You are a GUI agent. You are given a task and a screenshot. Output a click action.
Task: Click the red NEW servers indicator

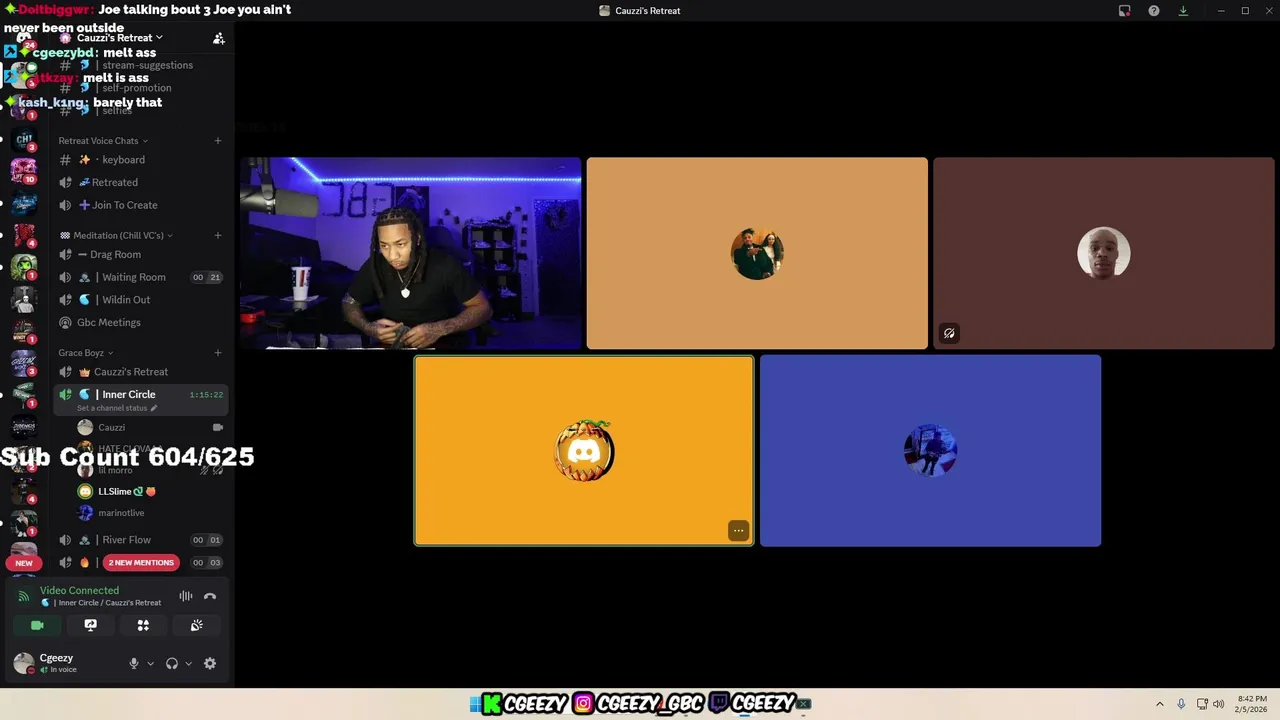point(24,563)
